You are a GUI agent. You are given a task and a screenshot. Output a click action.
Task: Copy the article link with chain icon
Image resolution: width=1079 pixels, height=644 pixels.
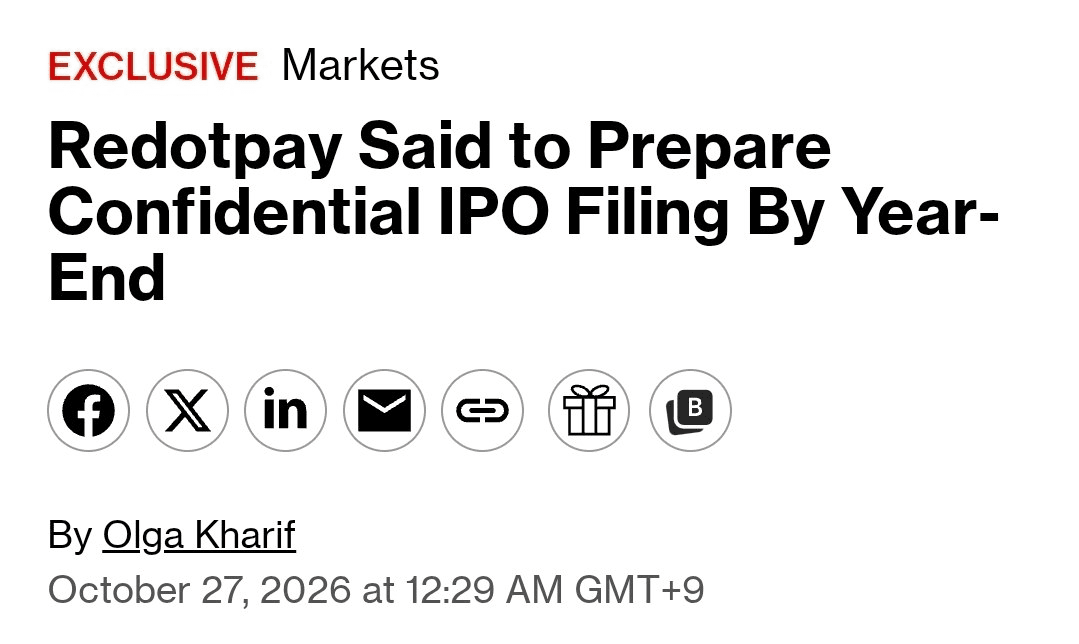click(x=482, y=411)
